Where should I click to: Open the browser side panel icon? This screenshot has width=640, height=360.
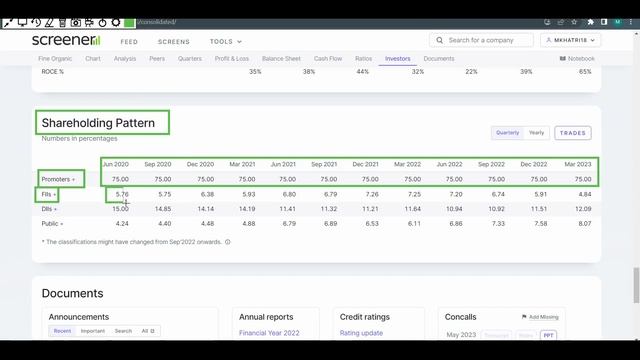(x=604, y=22)
